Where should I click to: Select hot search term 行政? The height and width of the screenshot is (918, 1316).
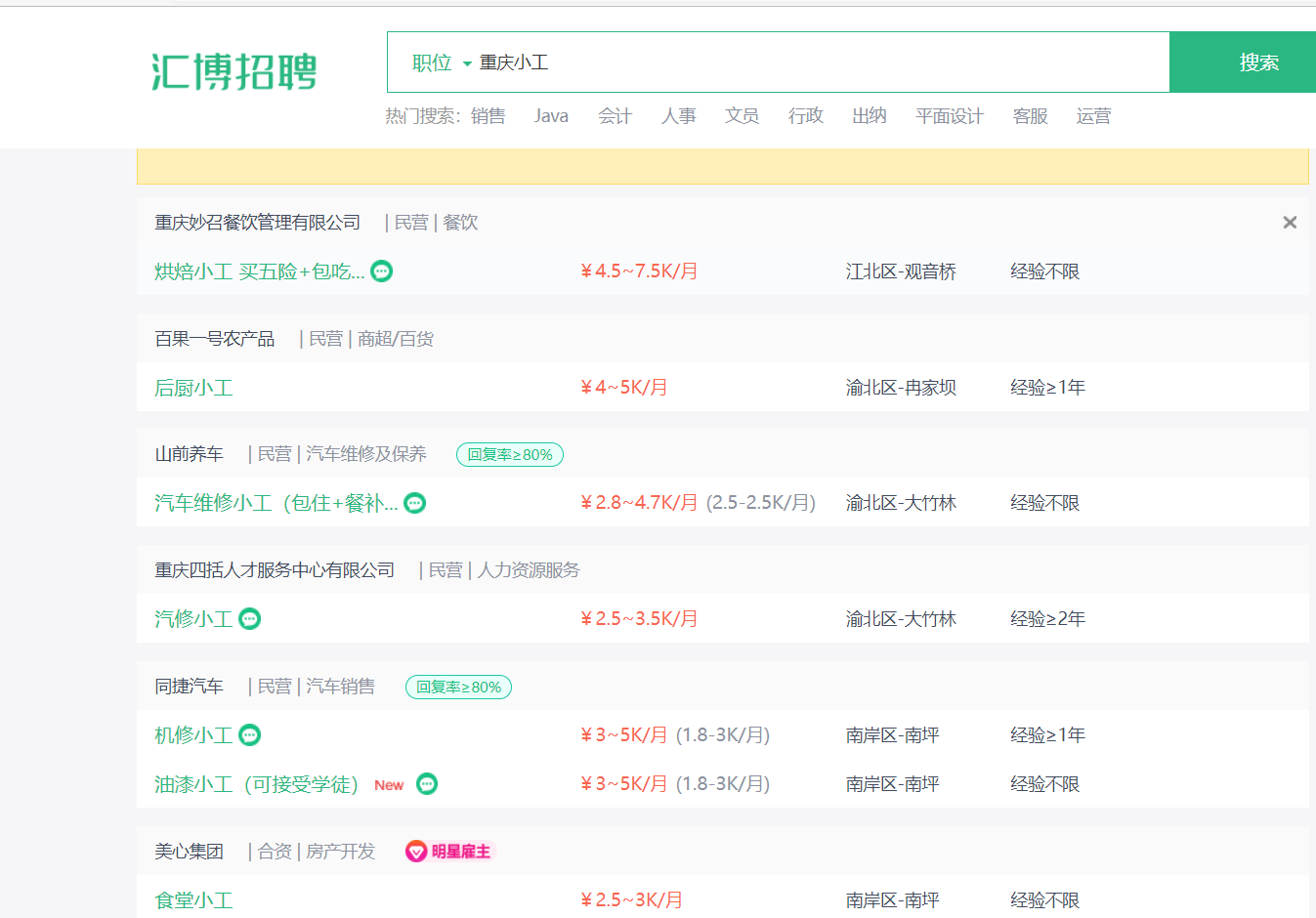(x=806, y=116)
